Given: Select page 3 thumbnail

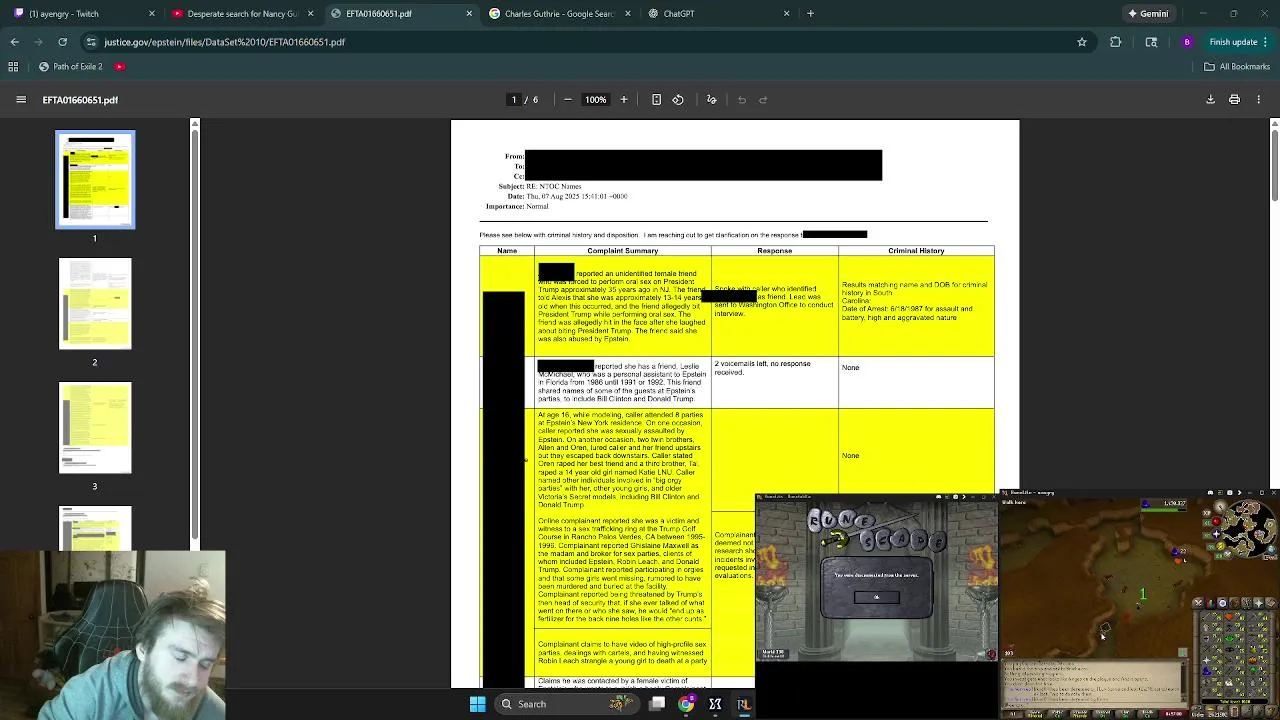Looking at the screenshot, I should pyautogui.click(x=95, y=428).
